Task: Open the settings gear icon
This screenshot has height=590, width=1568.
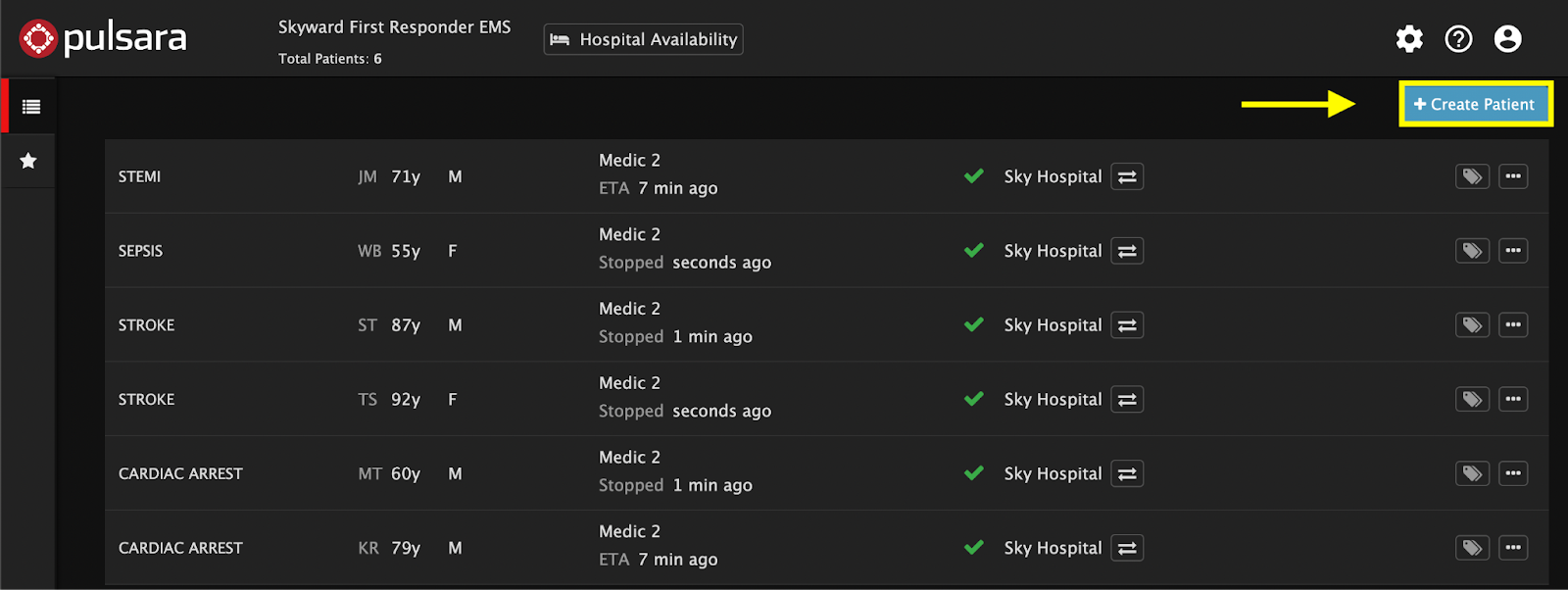Action: tap(1409, 39)
